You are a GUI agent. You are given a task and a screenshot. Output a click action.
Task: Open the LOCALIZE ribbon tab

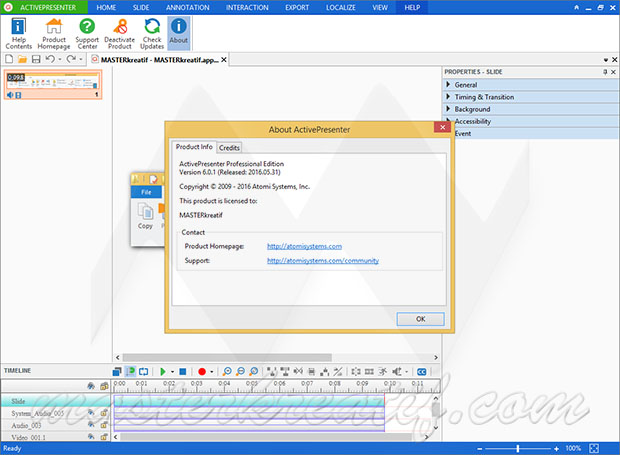pos(340,8)
